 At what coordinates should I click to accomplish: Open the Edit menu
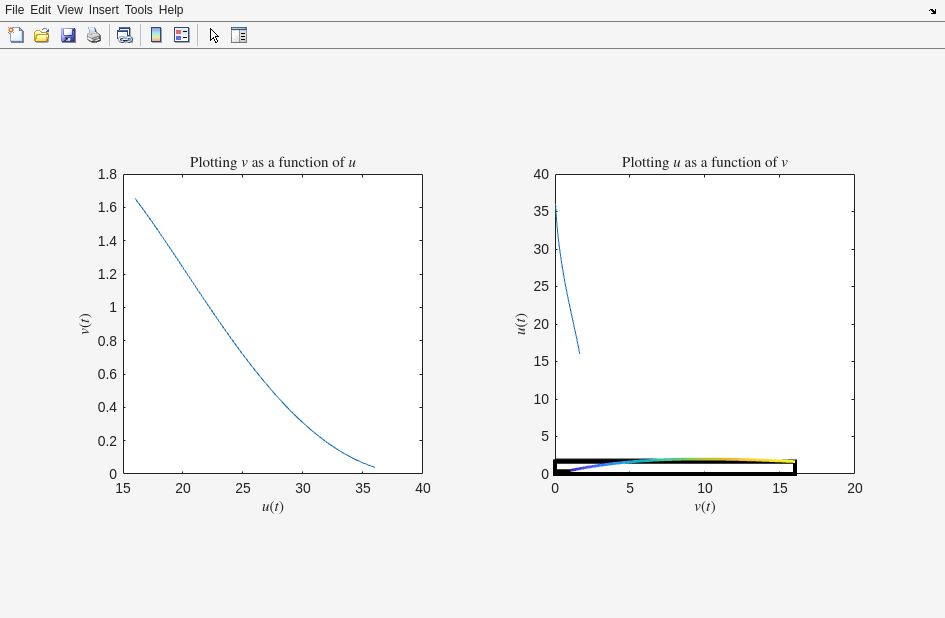[40, 10]
